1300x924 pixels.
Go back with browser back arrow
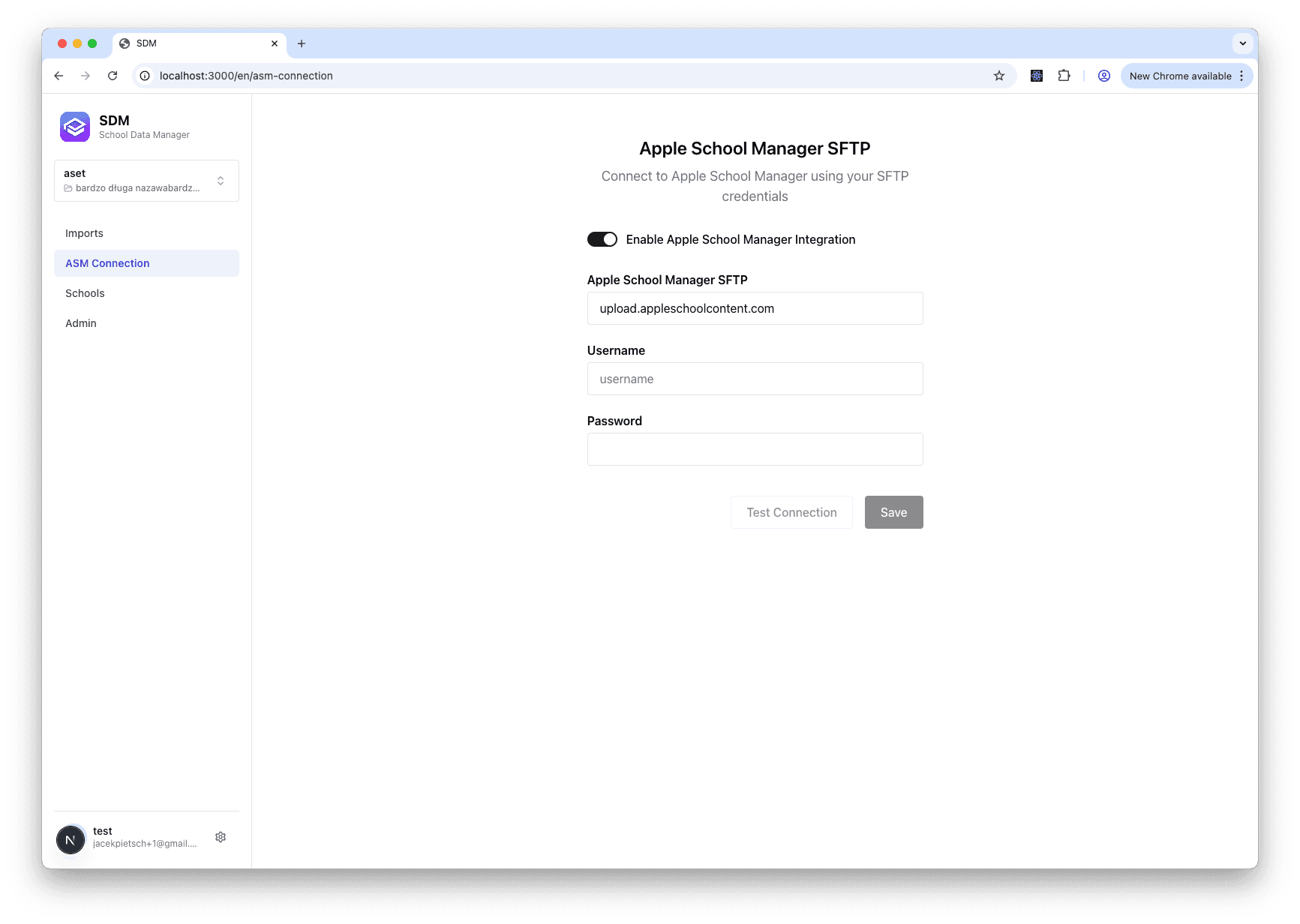pyautogui.click(x=59, y=76)
